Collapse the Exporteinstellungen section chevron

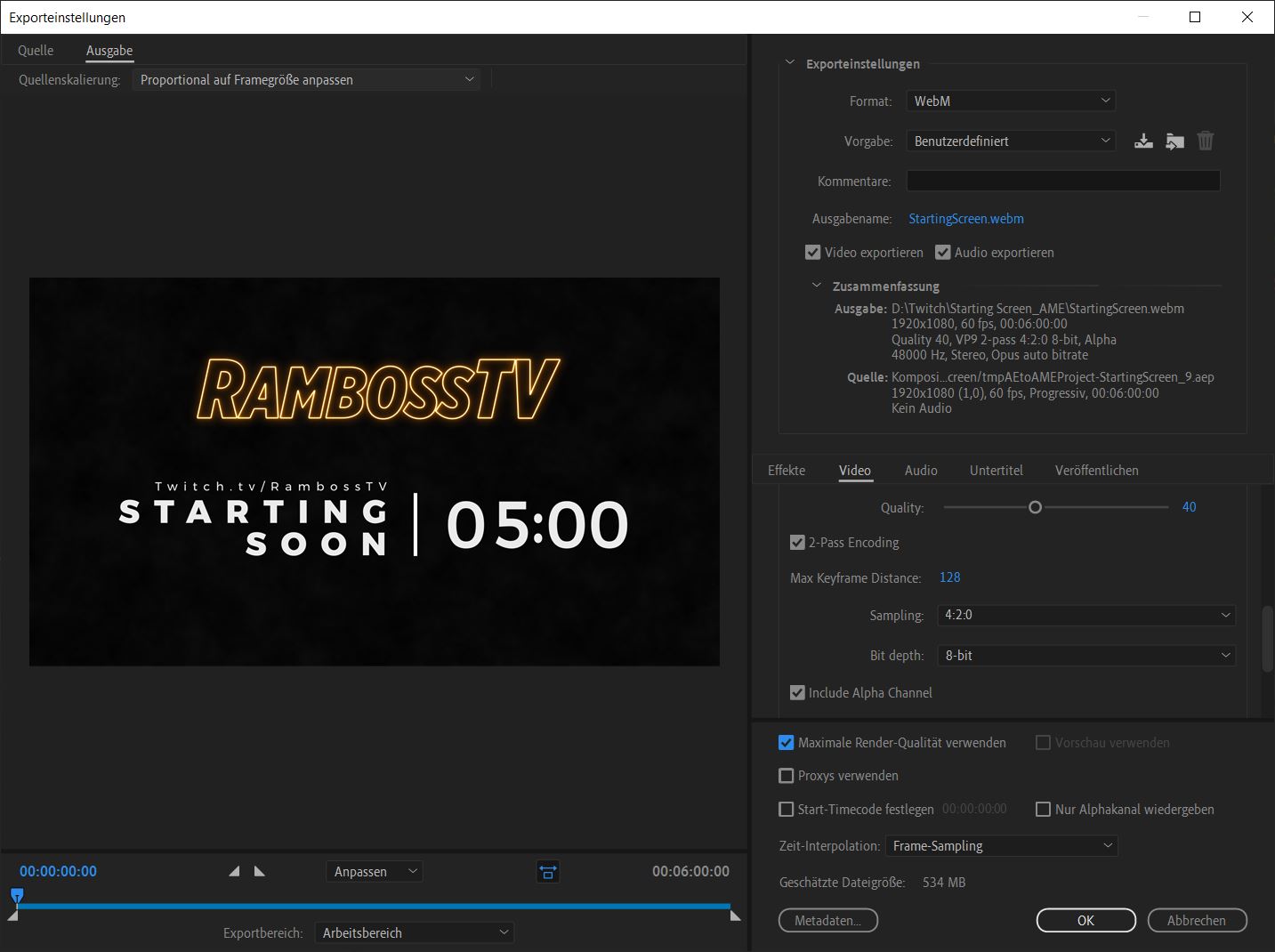point(789,63)
